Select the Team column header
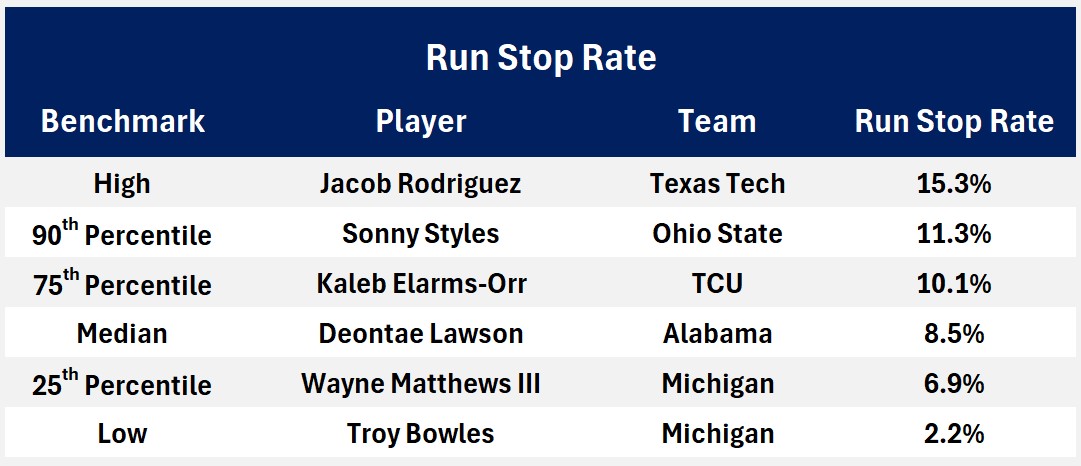Viewport: 1081px width, 466px height. pos(717,122)
